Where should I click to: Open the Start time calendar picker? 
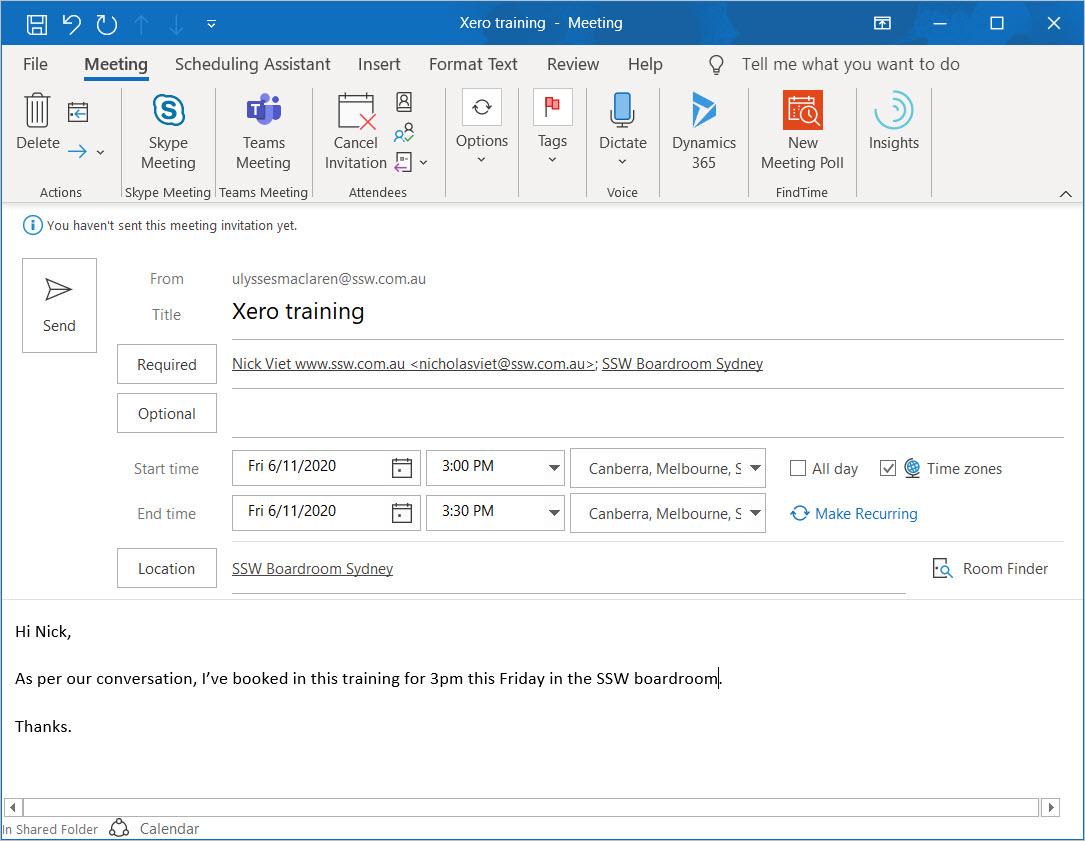[x=401, y=468]
